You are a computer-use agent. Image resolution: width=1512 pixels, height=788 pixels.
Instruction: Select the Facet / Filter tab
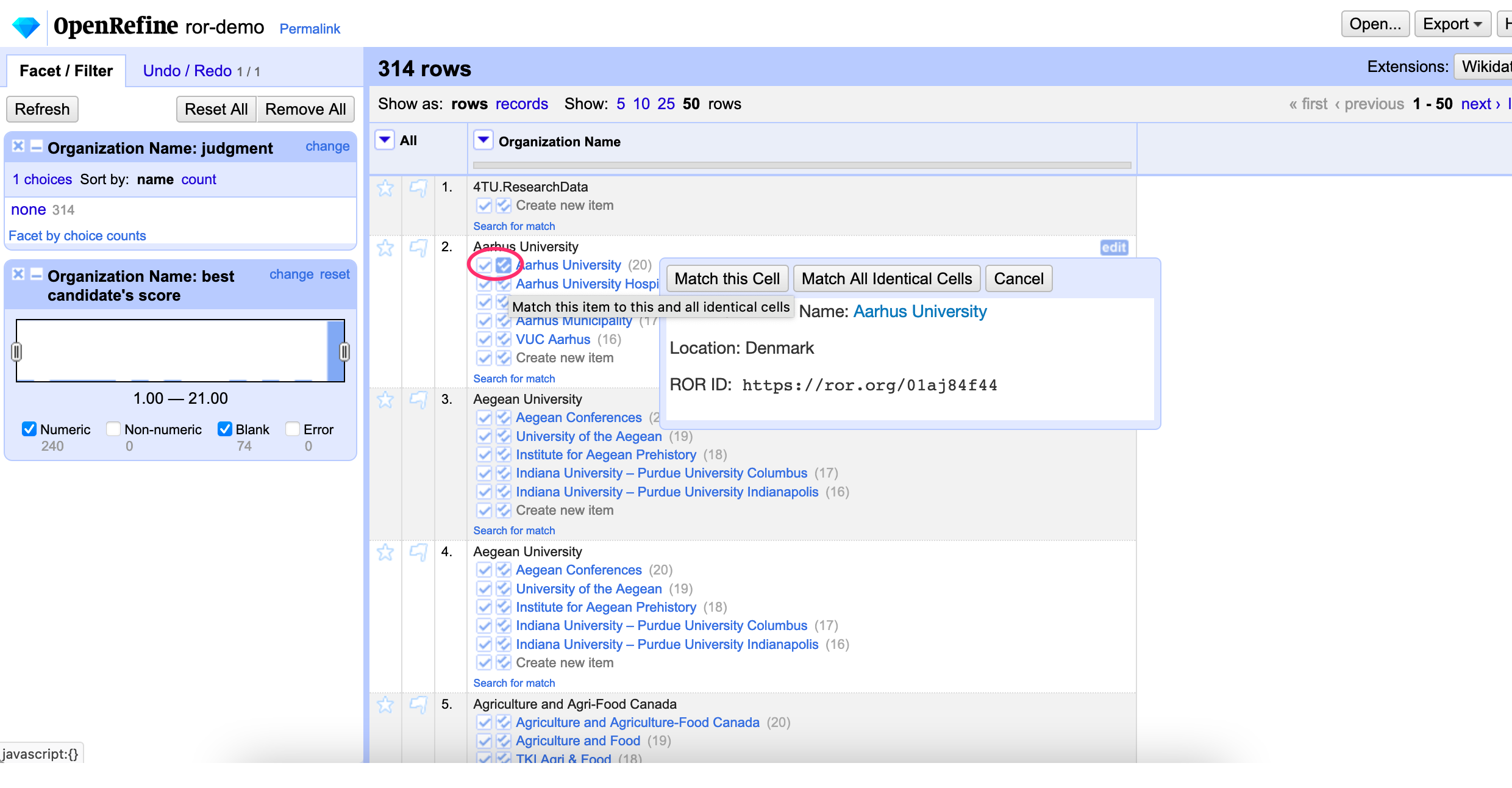(66, 71)
